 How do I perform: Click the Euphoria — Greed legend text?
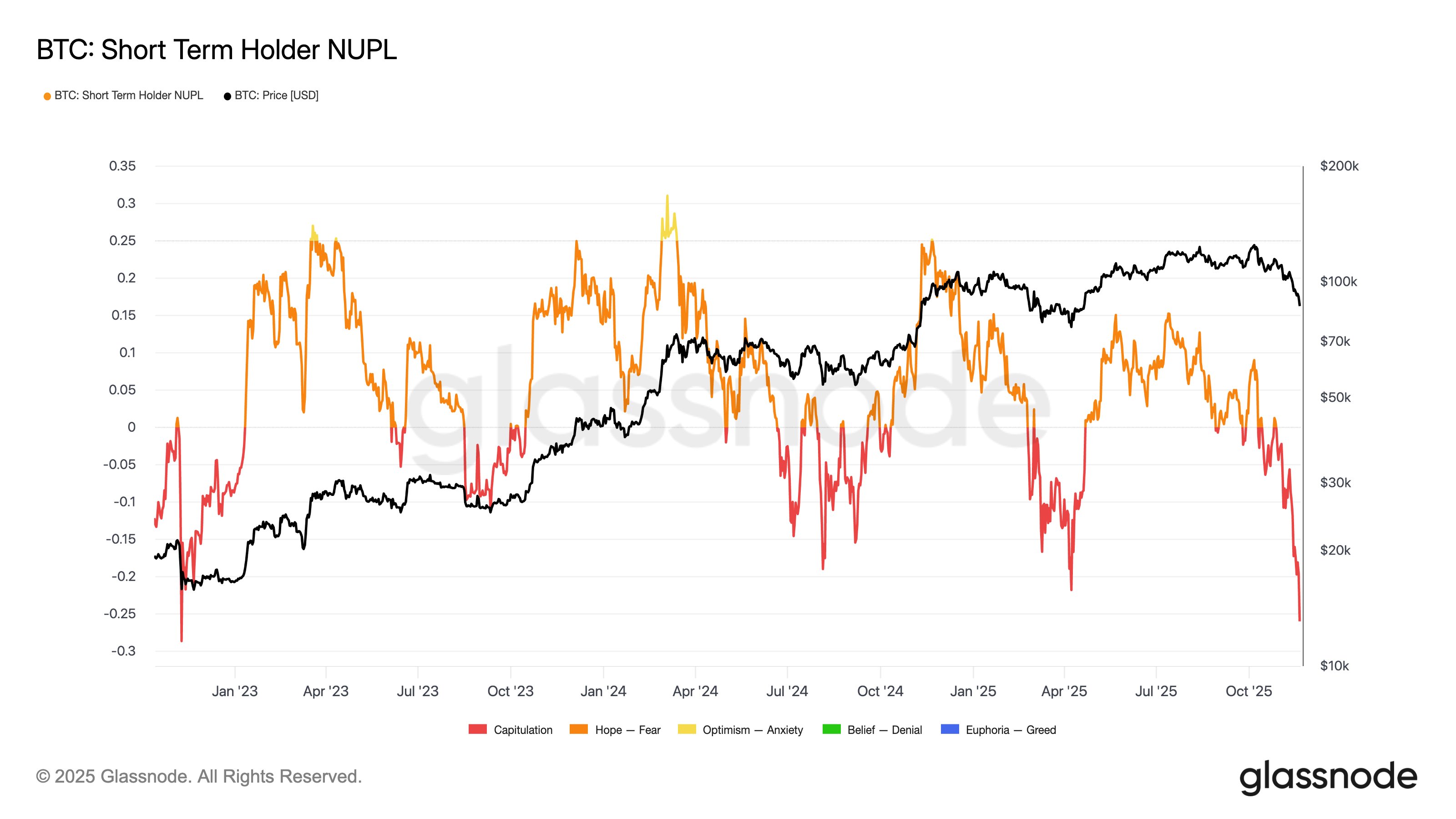click(1011, 730)
